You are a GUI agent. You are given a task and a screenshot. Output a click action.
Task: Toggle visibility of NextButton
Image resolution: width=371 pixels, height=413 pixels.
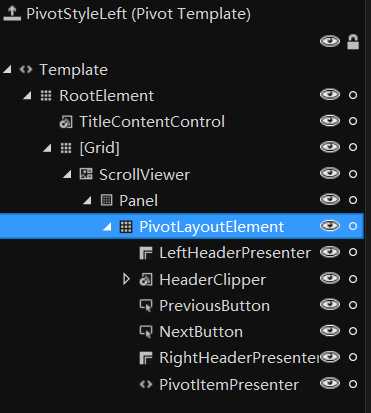[x=330, y=331]
